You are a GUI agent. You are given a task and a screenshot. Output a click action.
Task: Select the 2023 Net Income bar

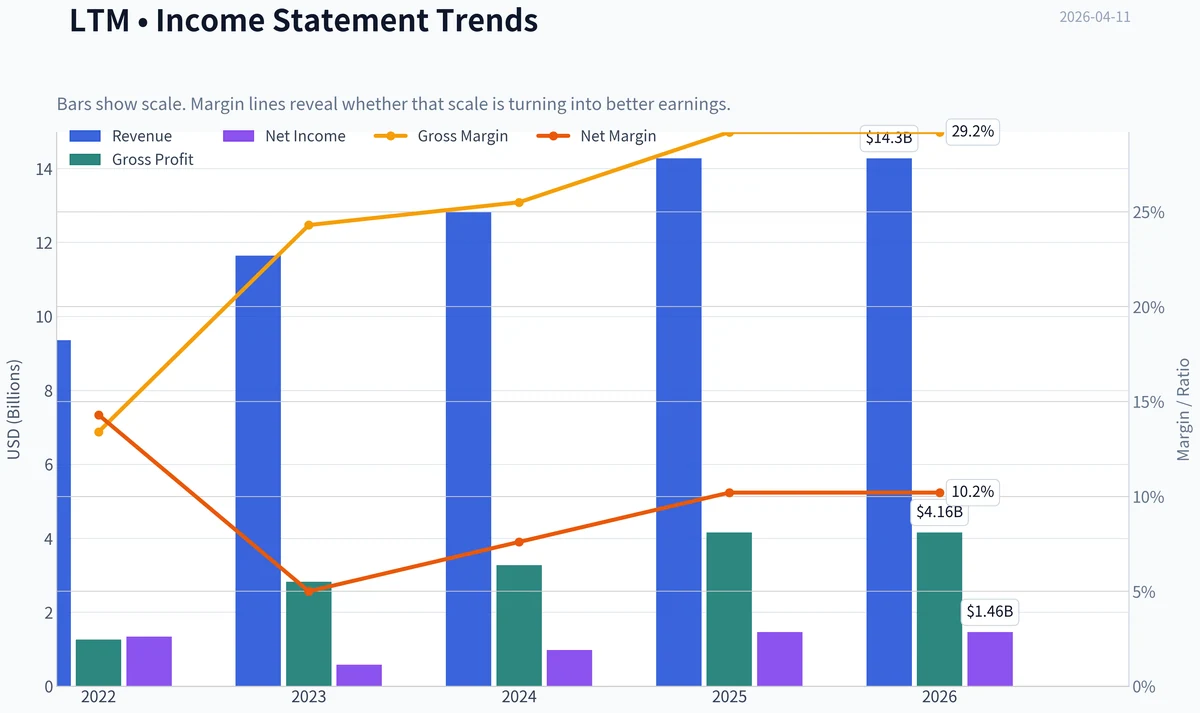click(359, 675)
